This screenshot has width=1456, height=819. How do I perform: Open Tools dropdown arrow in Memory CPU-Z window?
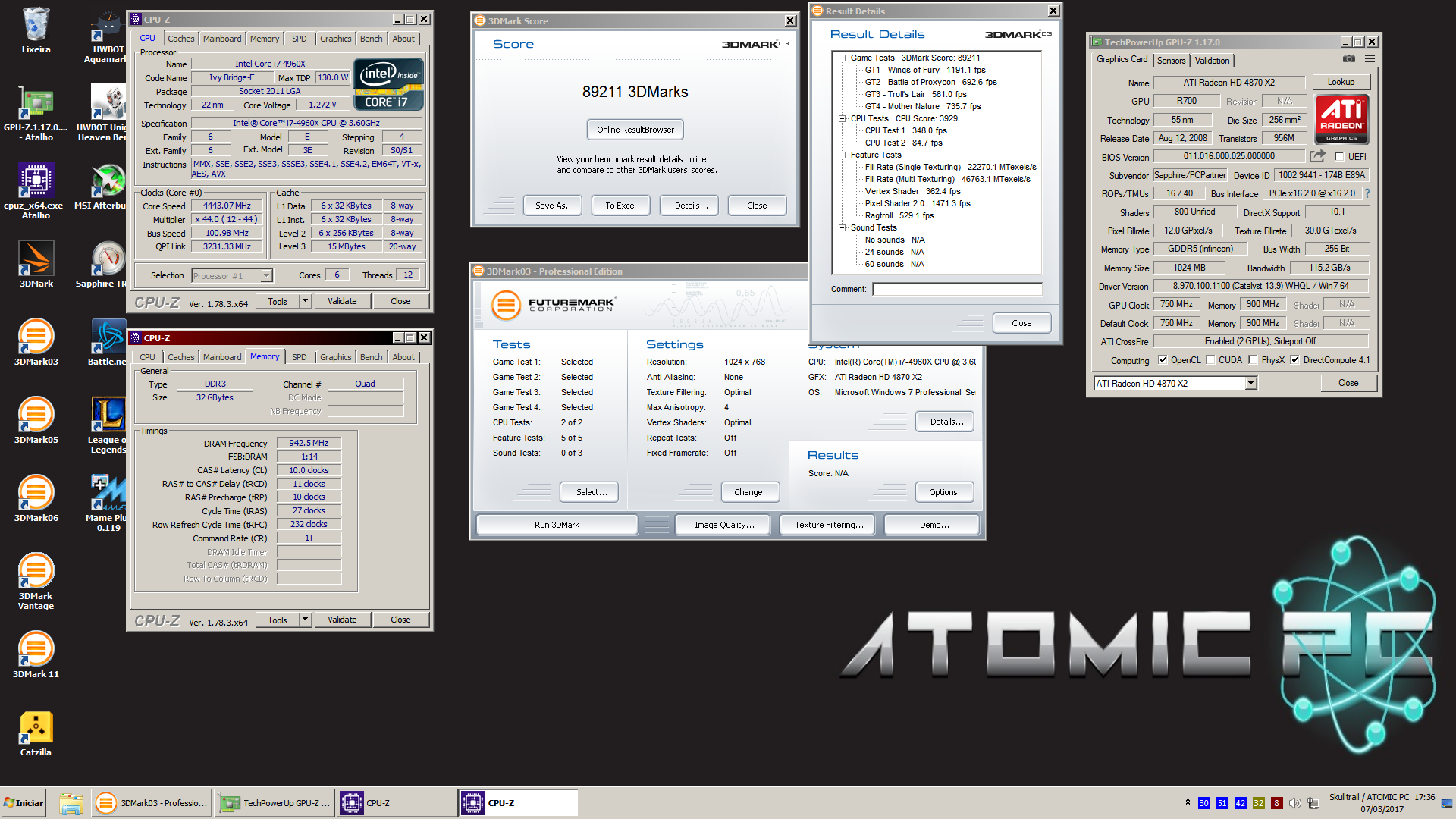point(305,620)
